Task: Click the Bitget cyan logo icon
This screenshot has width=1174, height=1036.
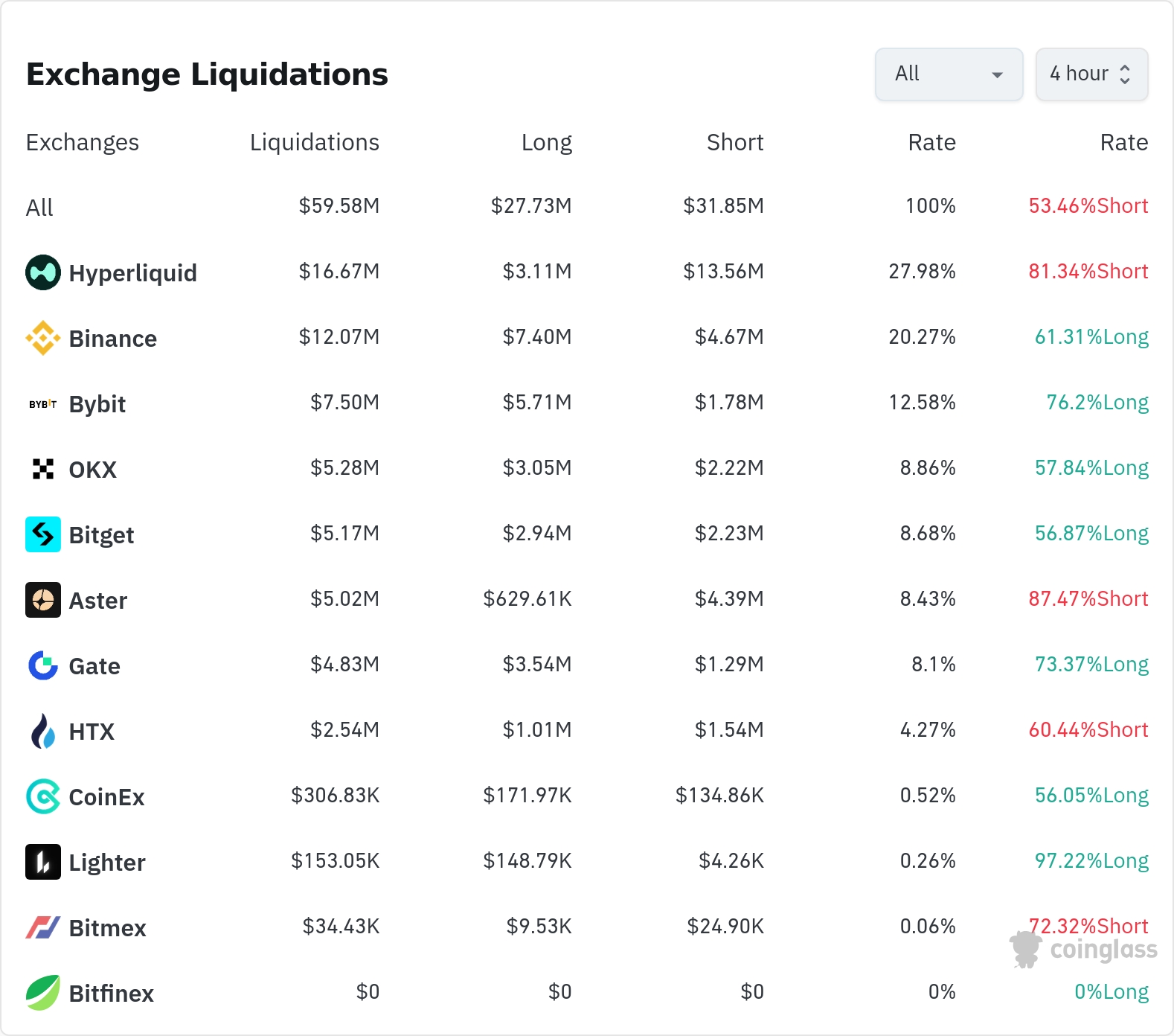Action: [x=43, y=534]
